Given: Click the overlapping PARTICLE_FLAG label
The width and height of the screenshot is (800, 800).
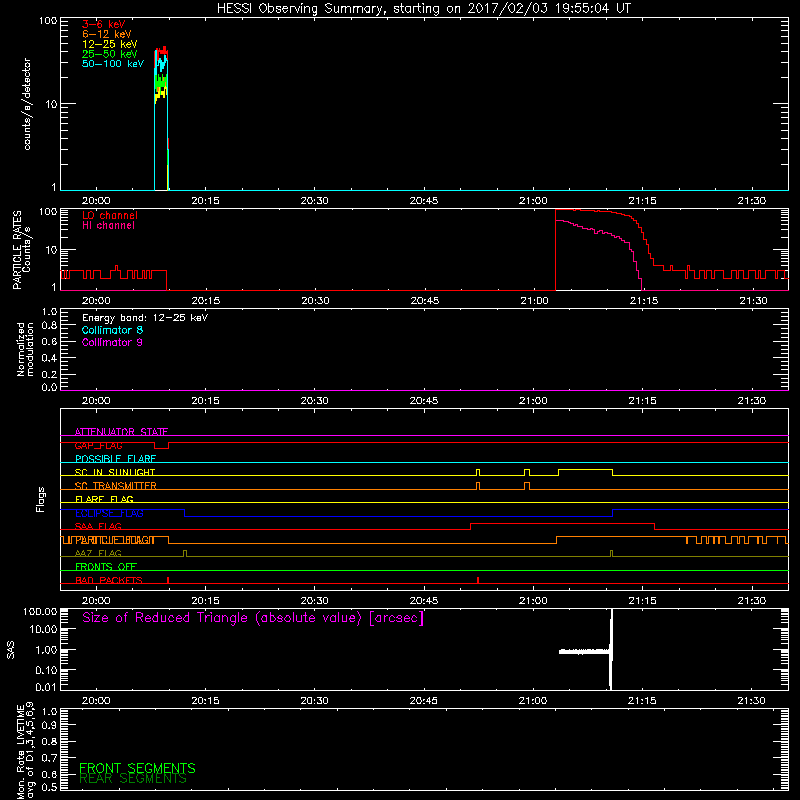Looking at the screenshot, I should pyautogui.click(x=115, y=540).
